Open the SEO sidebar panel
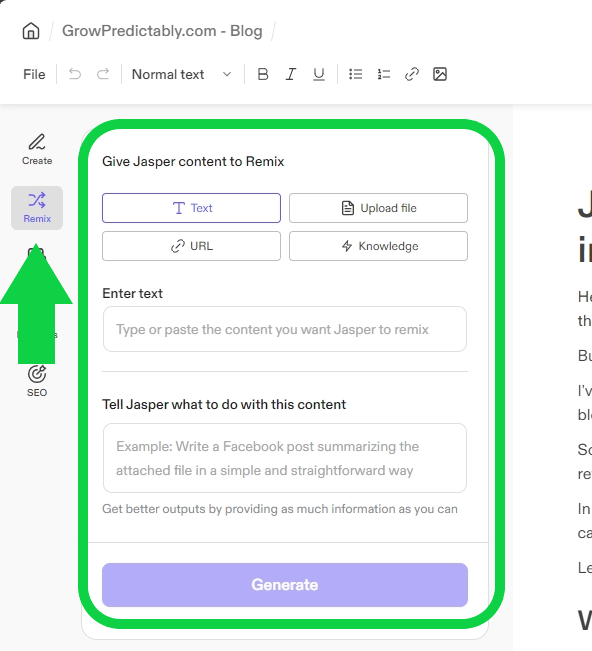592x651 pixels. click(x=37, y=381)
